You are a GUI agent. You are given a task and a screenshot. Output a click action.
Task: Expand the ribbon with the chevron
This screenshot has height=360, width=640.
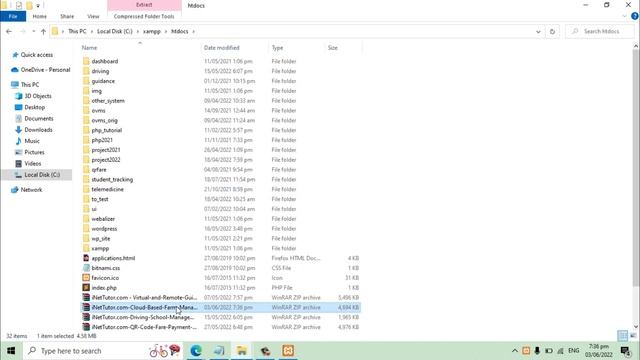coord(624,16)
